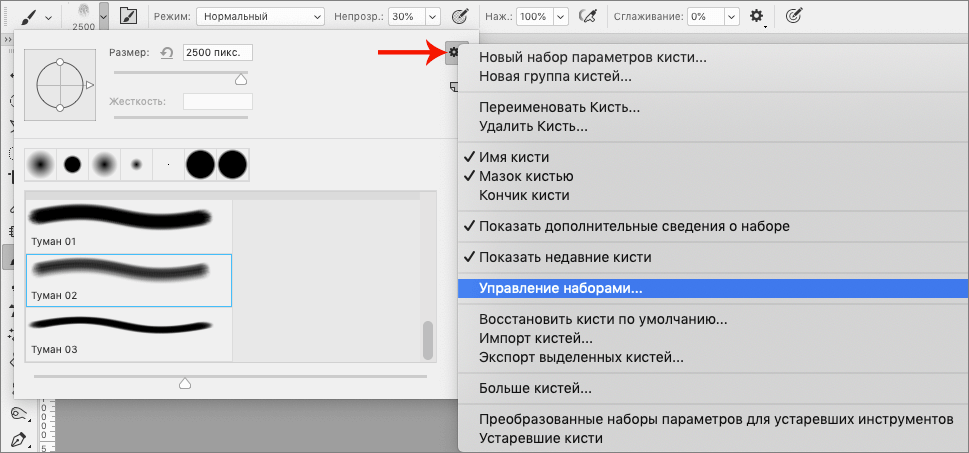Choose Новый набор параметров кисти...
This screenshot has height=453, width=969.
(x=593, y=58)
